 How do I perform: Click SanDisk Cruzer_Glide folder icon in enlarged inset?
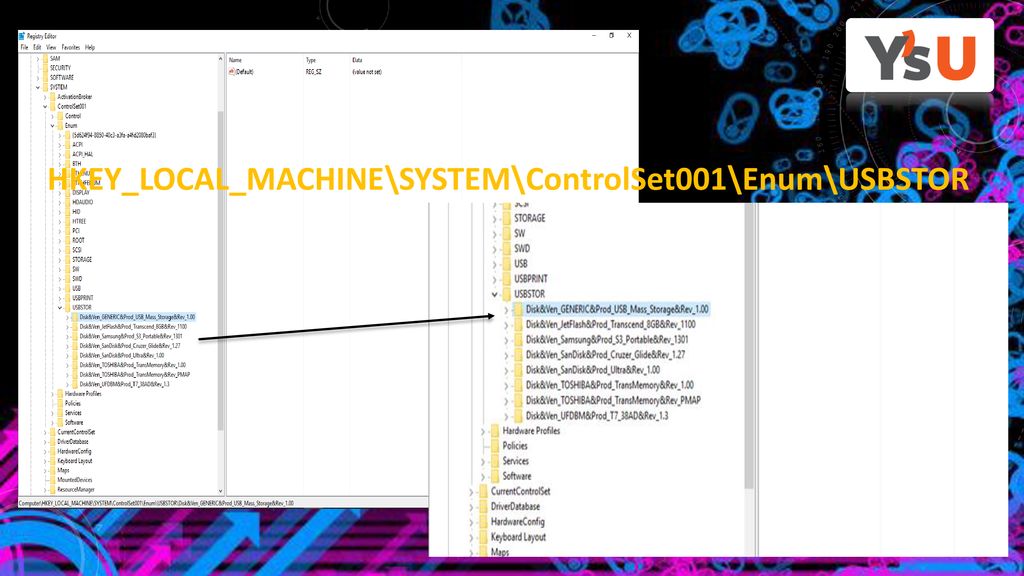[518, 355]
